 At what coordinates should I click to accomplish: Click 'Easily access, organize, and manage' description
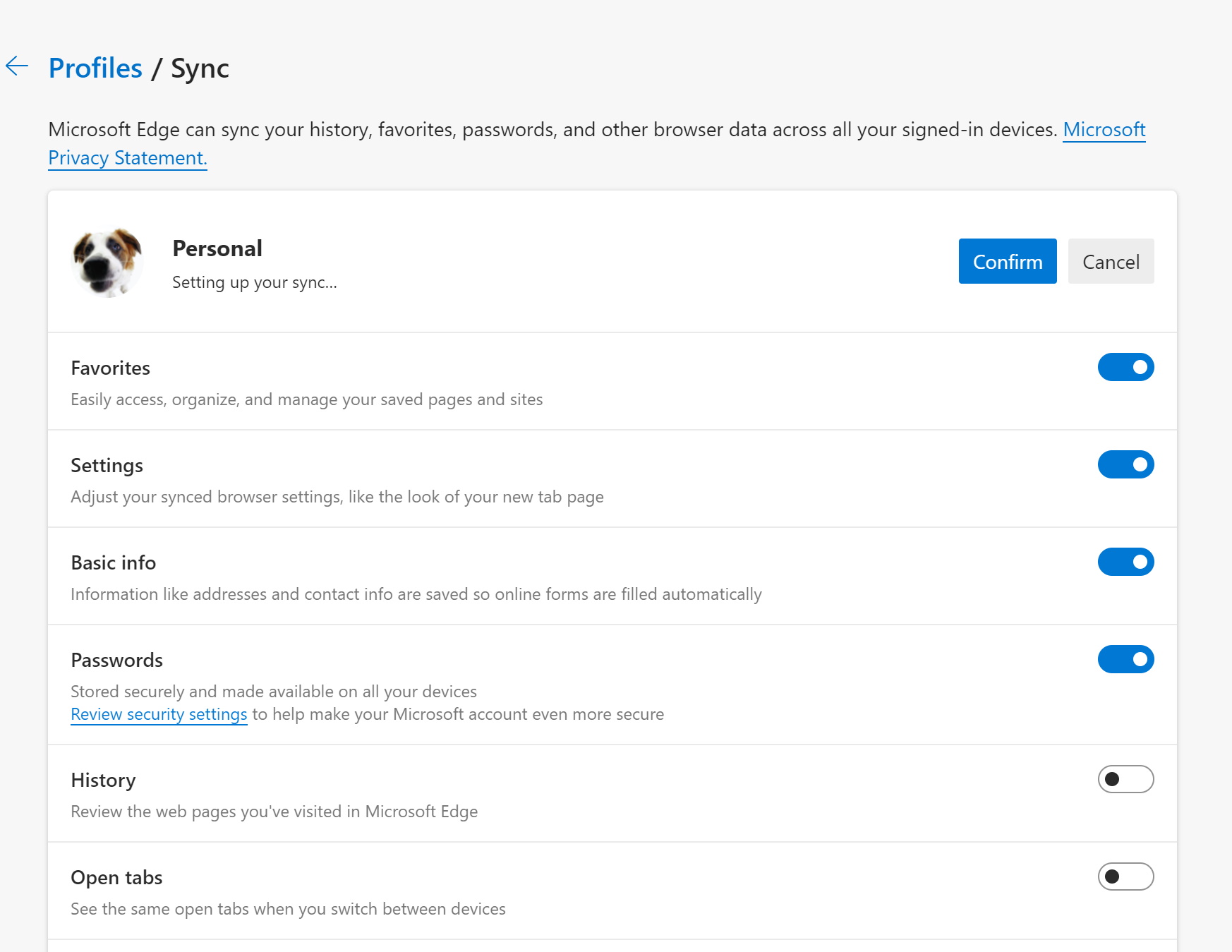pos(306,399)
